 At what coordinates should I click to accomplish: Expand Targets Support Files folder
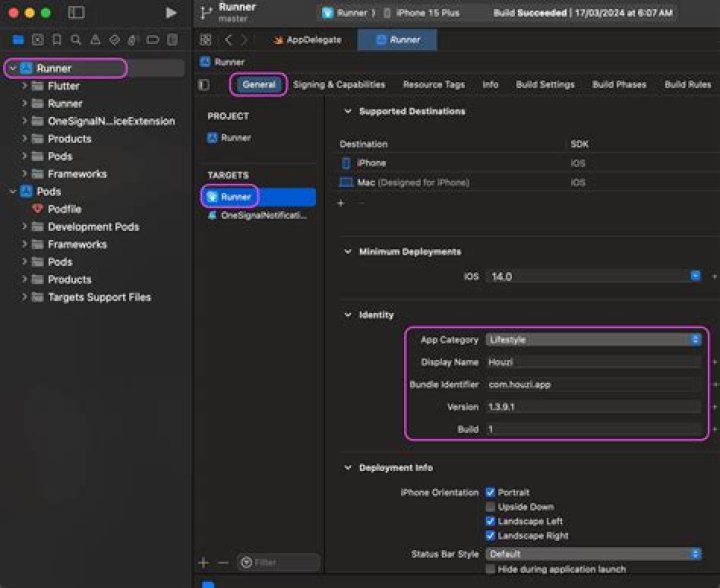[x=24, y=297]
